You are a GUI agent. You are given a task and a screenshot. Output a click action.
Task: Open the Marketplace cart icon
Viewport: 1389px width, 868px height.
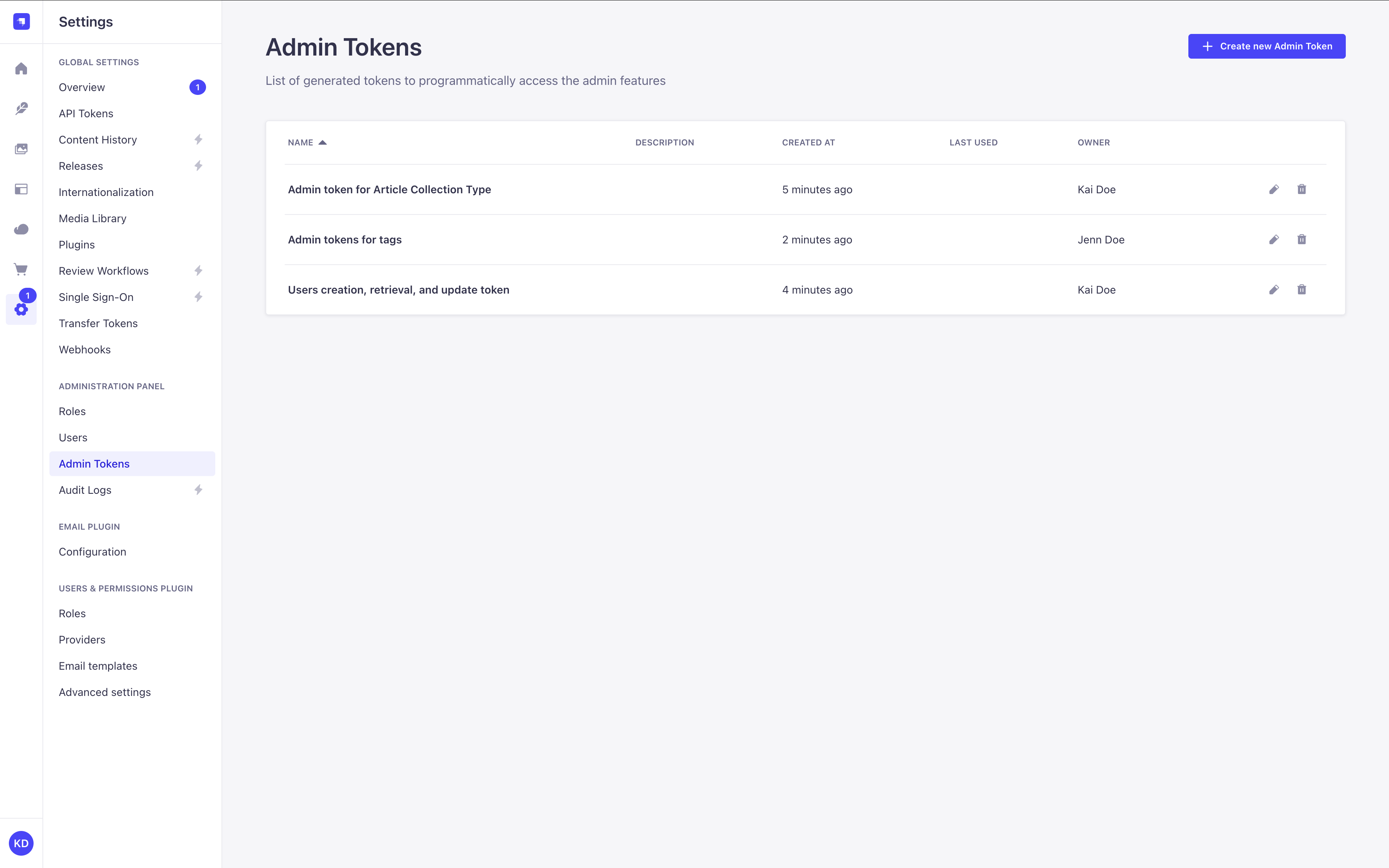[21, 269]
